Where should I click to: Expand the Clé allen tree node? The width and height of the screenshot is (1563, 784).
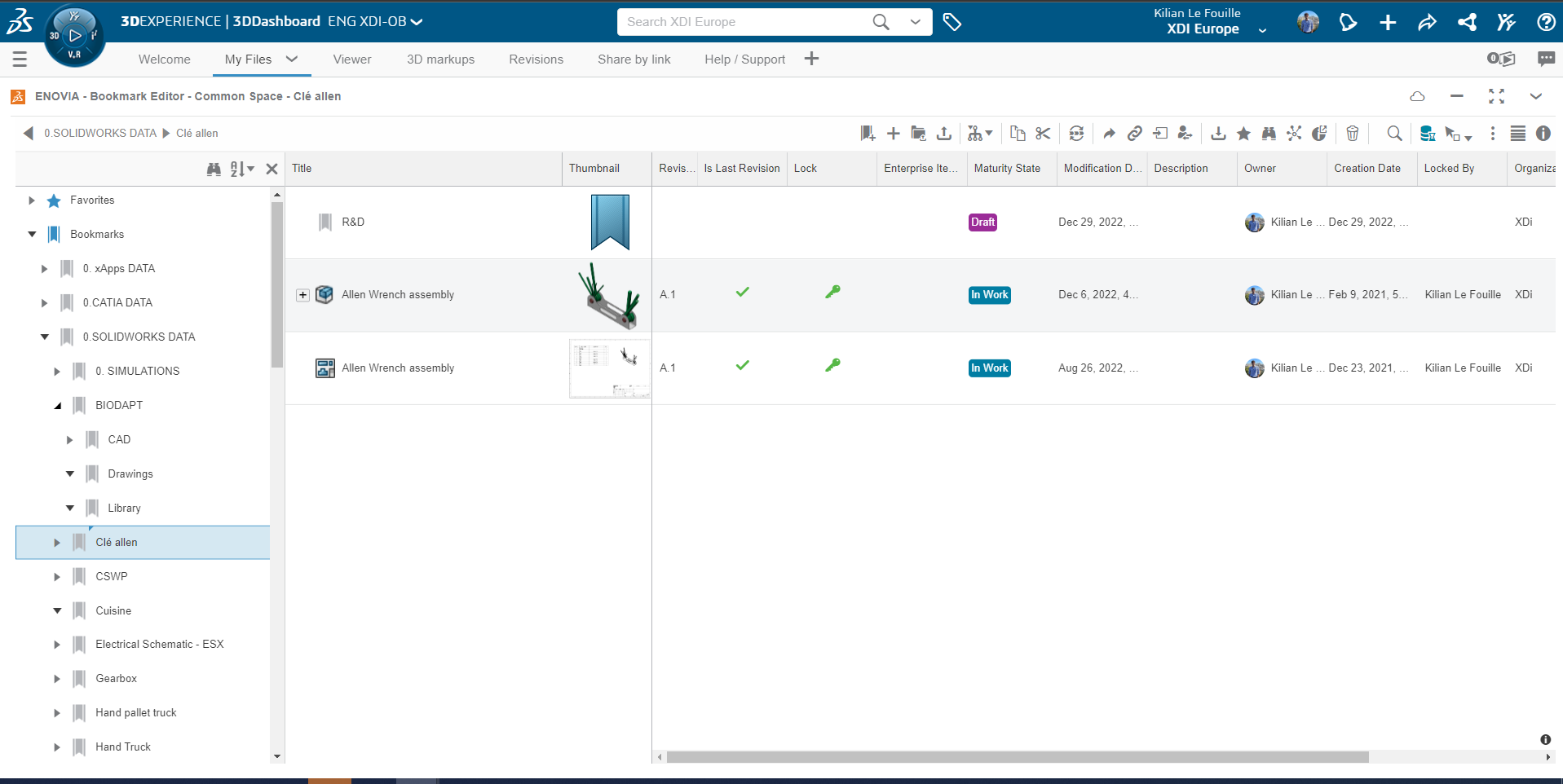(x=57, y=543)
